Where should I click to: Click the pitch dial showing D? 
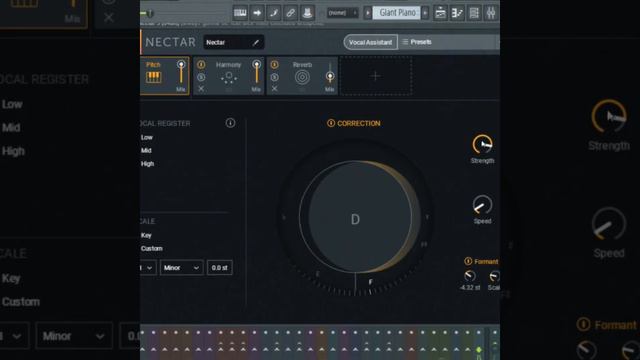(x=356, y=218)
